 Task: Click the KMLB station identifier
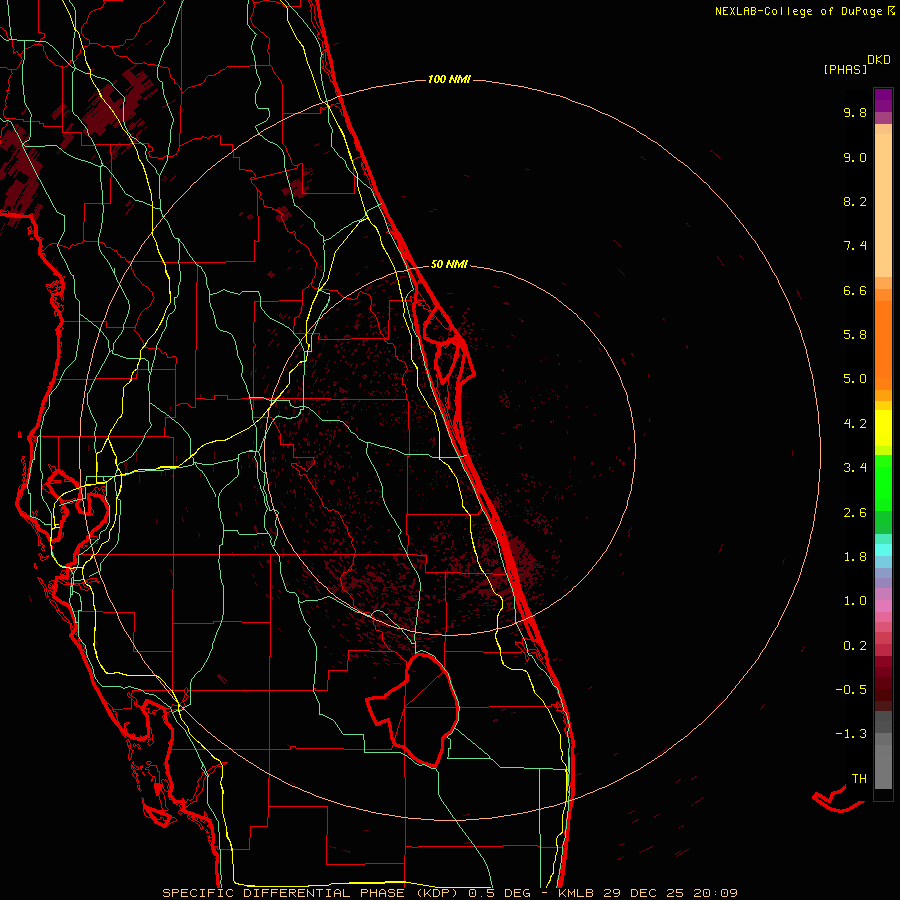coord(575,893)
